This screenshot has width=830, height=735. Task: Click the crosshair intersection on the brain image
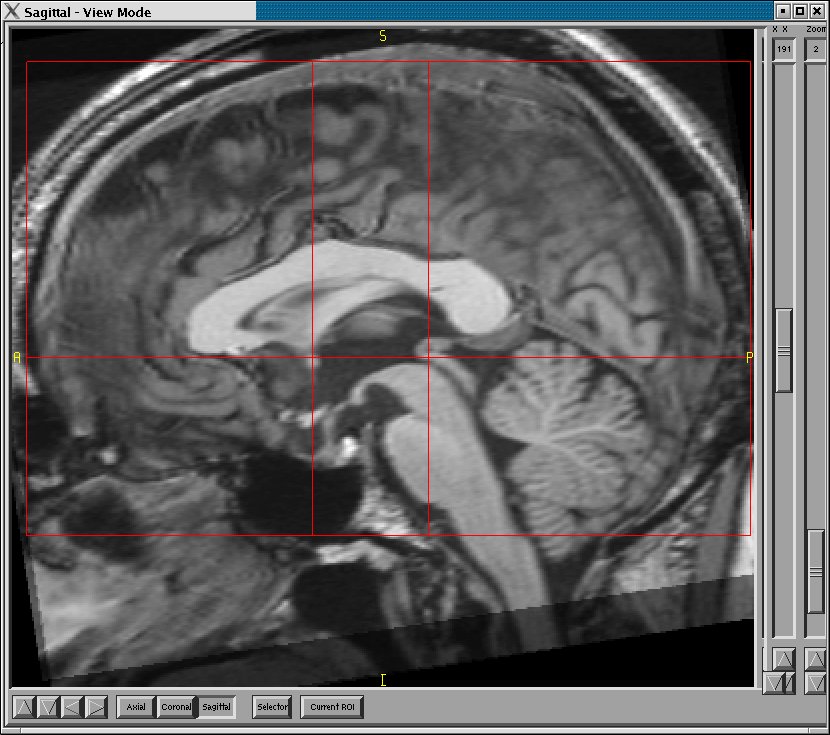coord(313,357)
